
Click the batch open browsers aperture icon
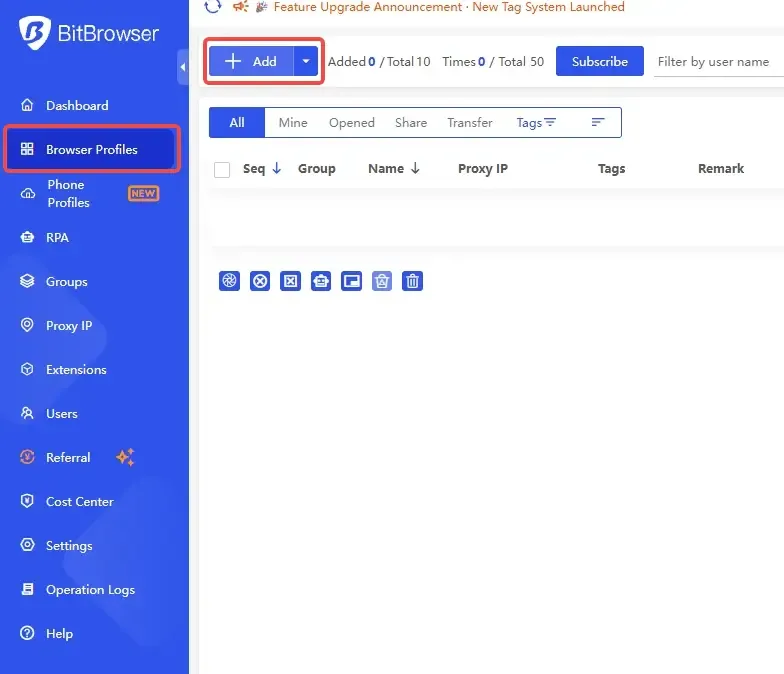point(229,281)
